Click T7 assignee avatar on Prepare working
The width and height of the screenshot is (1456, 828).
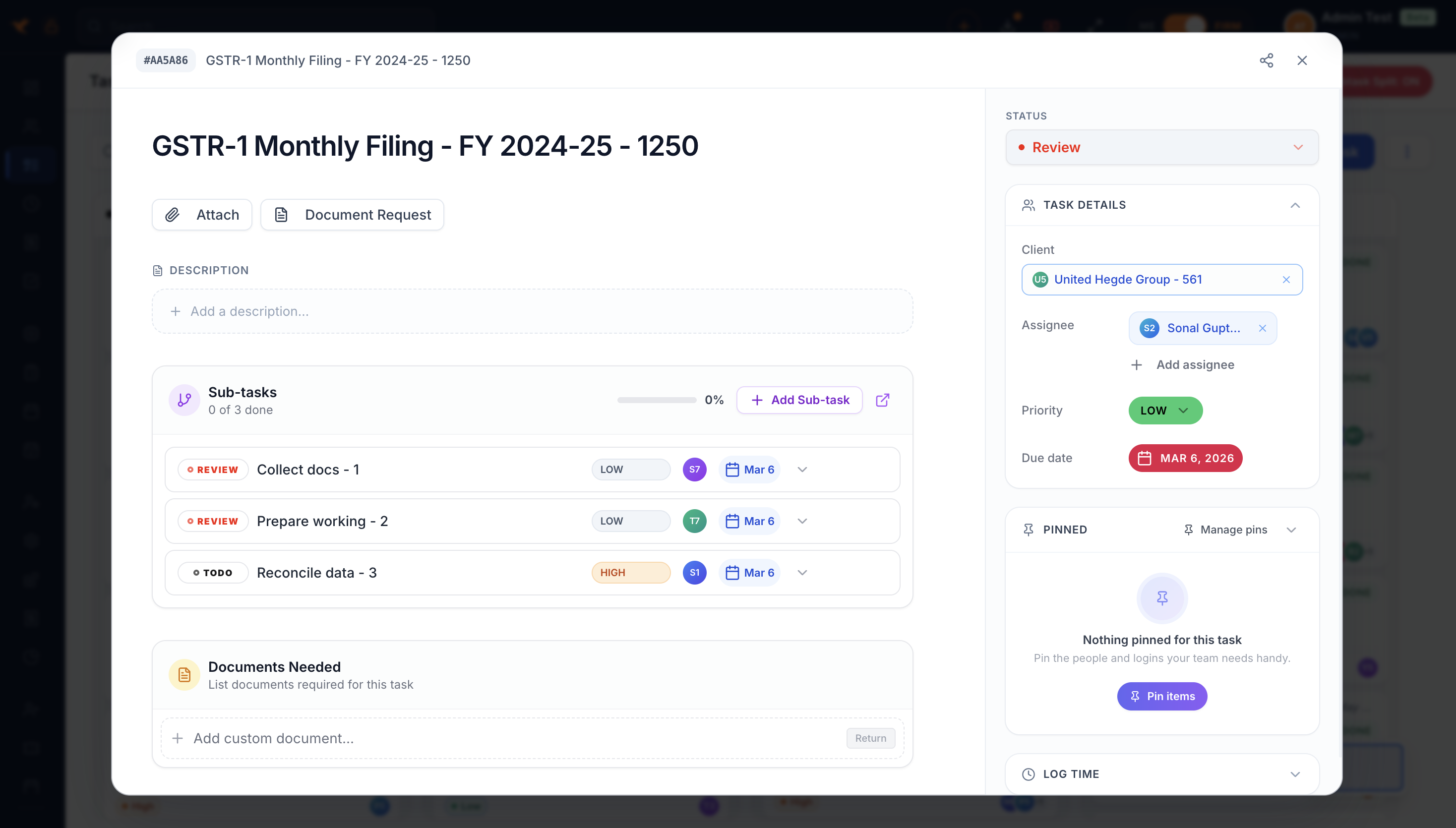[x=694, y=521]
